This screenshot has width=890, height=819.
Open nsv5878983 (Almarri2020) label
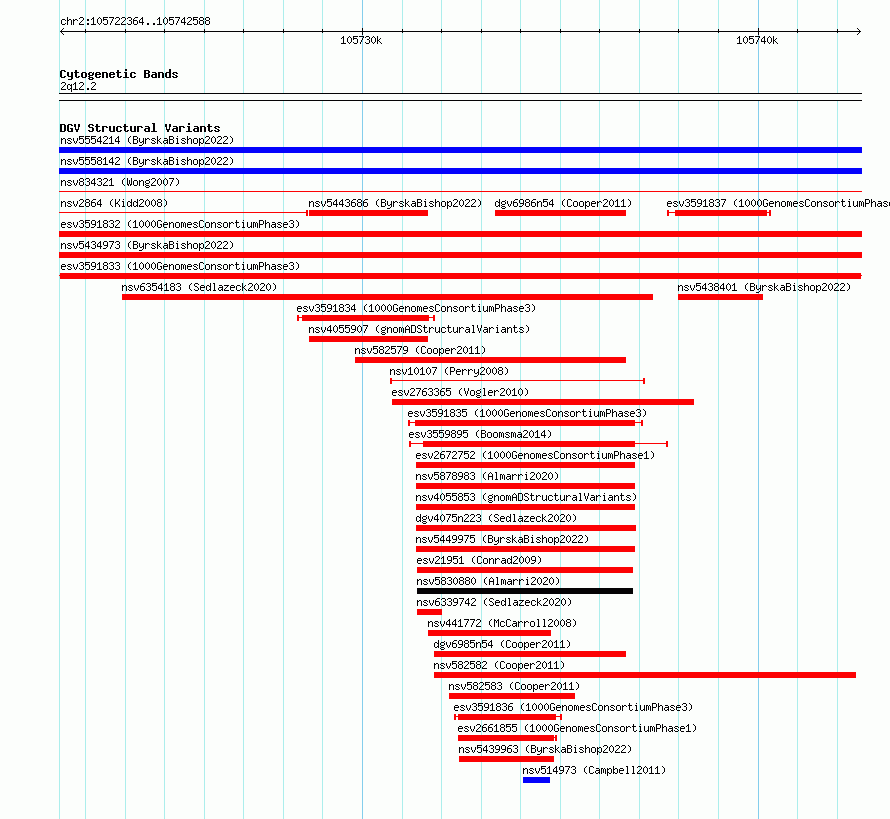point(487,476)
